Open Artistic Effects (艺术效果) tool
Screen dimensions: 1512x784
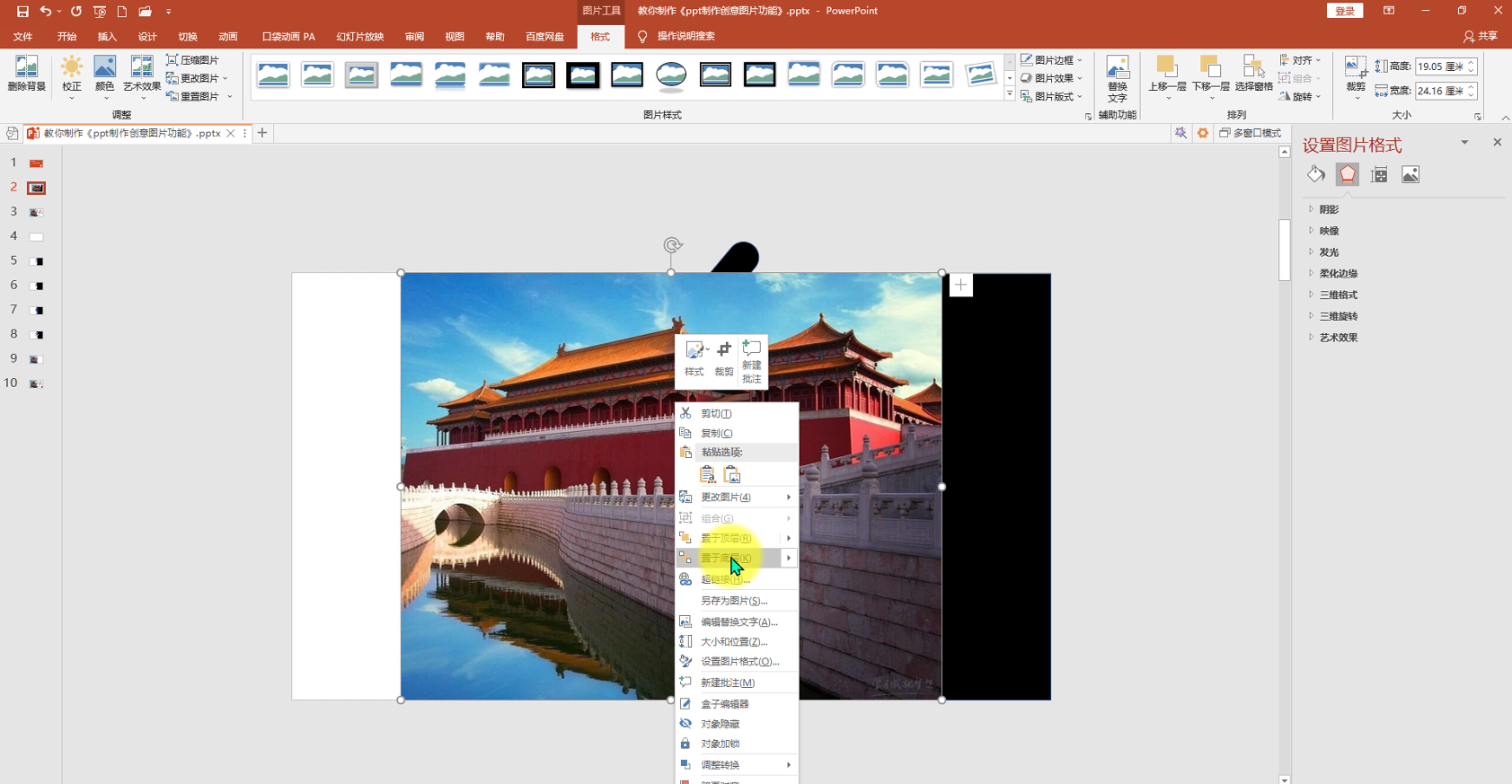click(141, 76)
